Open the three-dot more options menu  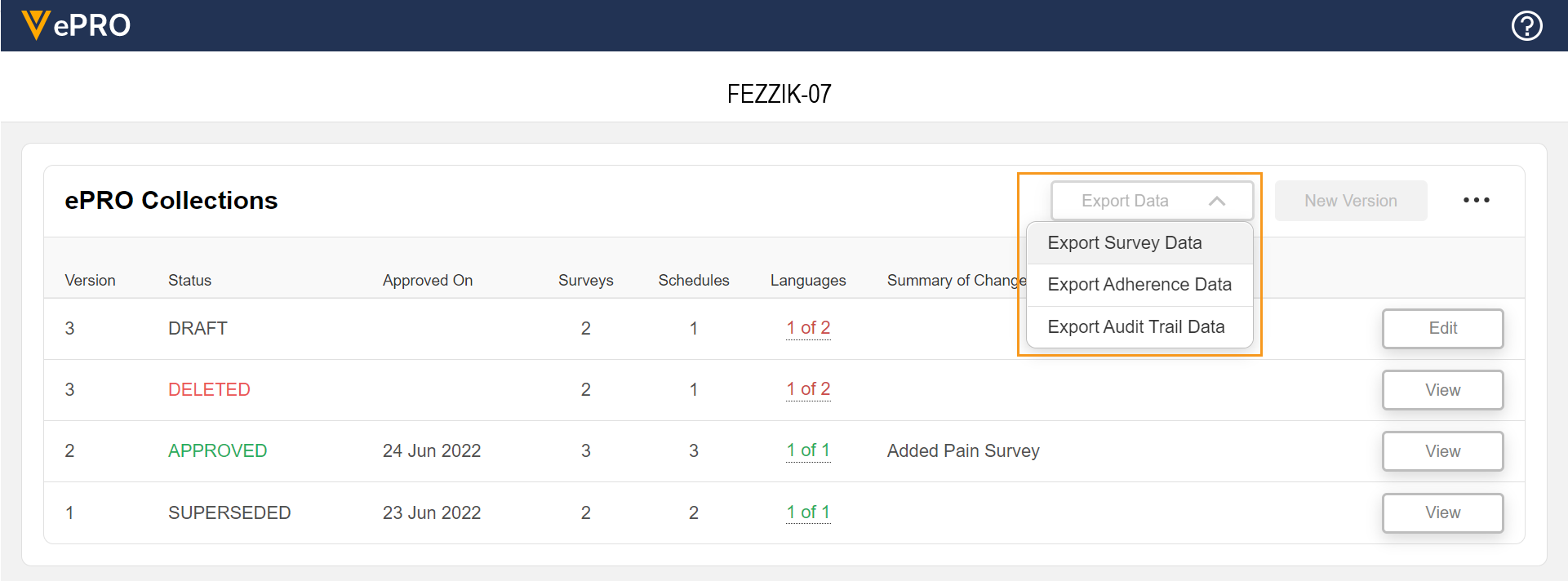[x=1476, y=200]
